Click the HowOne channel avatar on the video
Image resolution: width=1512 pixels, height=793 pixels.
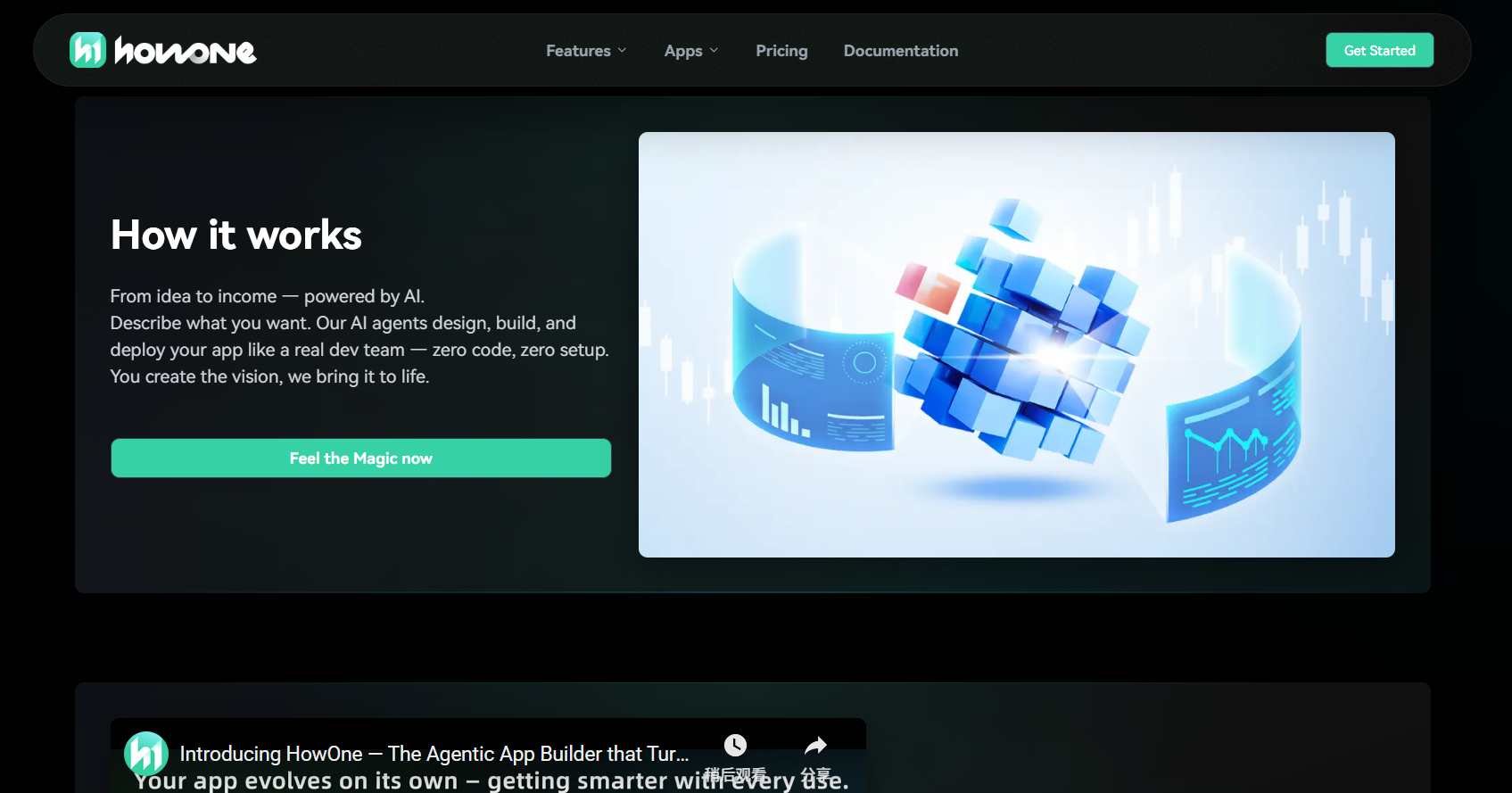(x=146, y=754)
